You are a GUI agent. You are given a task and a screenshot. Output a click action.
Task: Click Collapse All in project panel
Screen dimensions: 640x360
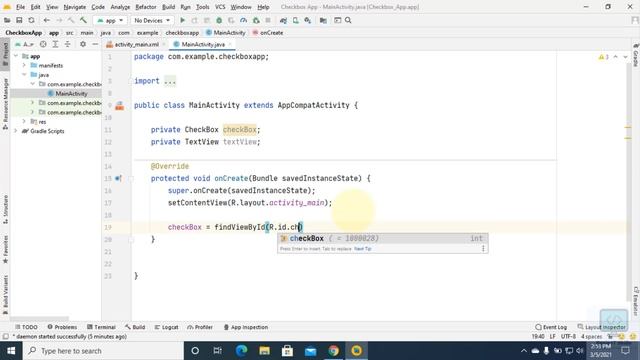point(67,44)
